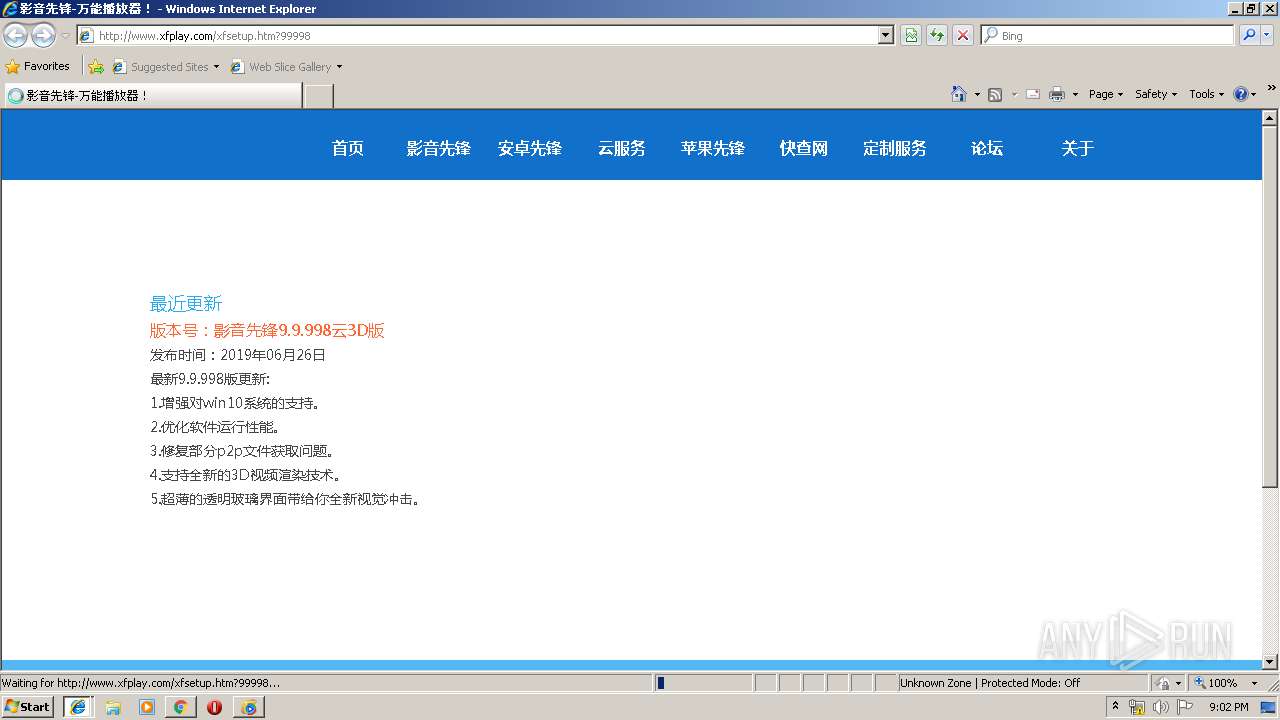Open search provider dropdown arrow
1280x720 pixels.
(x=1268, y=35)
